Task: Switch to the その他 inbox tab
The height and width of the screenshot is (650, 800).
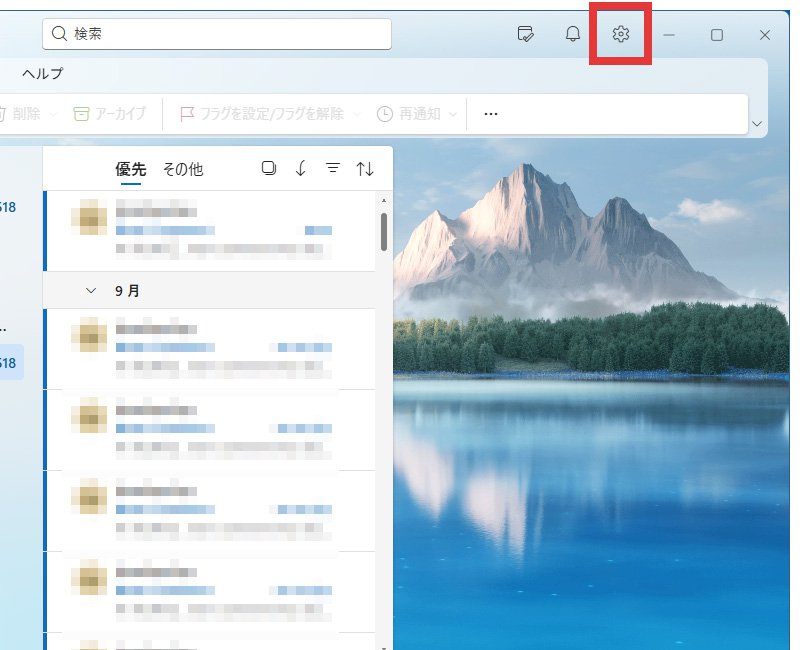Action: (183, 169)
